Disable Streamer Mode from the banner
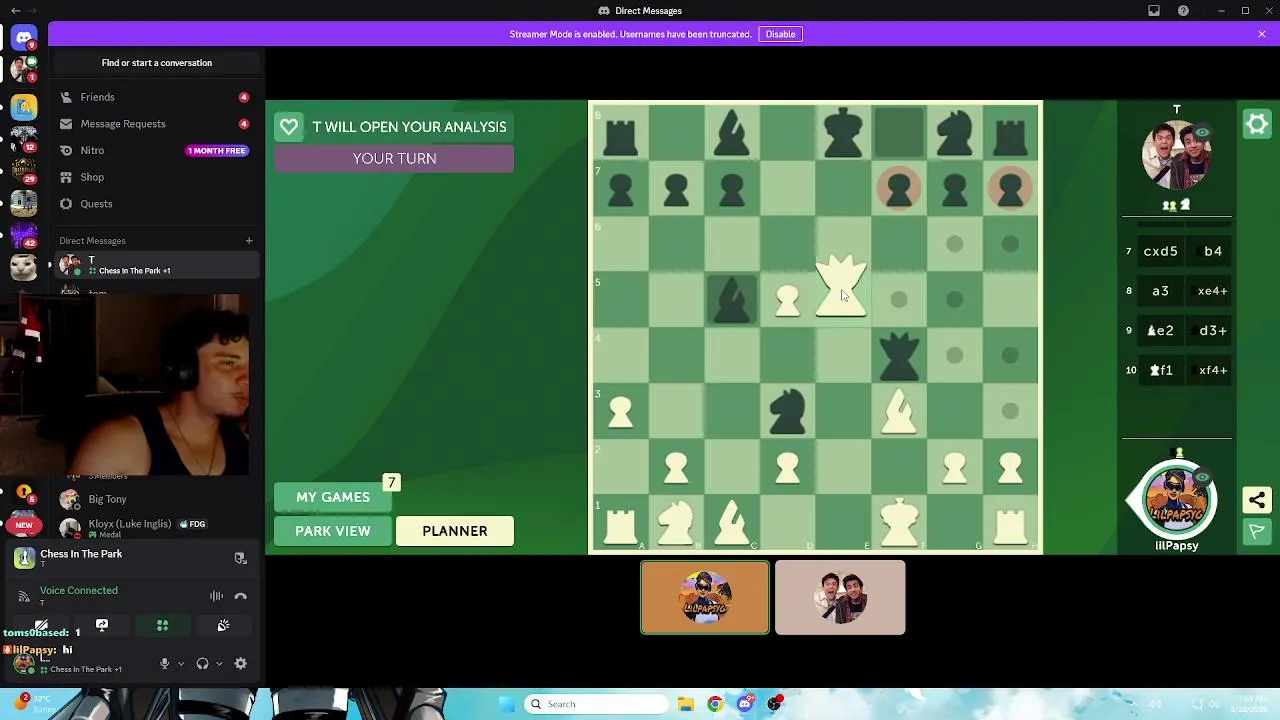 pyautogui.click(x=780, y=34)
